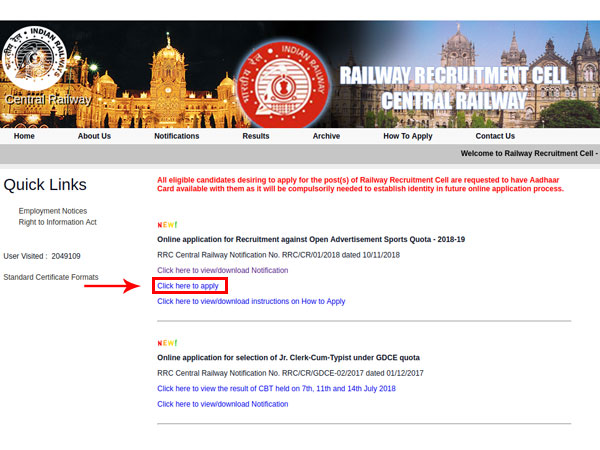Open Standard Certificate Formats link
Viewport: 600px width, 450px height.
coord(51,277)
